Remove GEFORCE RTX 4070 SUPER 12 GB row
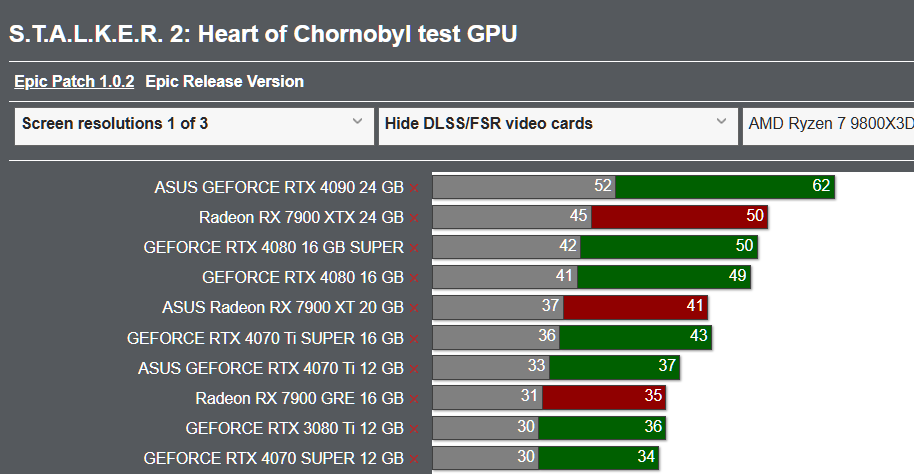Image resolution: width=914 pixels, height=474 pixels. (x=414, y=459)
